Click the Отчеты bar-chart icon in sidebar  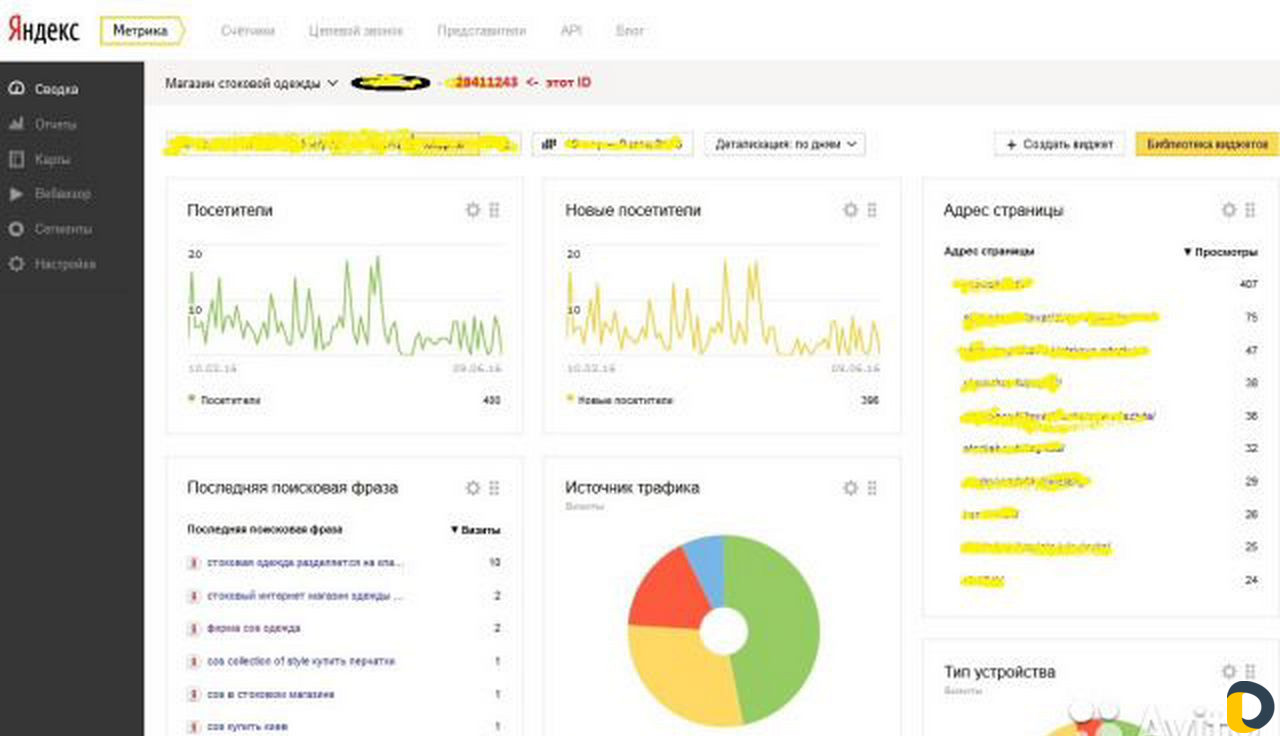(x=16, y=124)
